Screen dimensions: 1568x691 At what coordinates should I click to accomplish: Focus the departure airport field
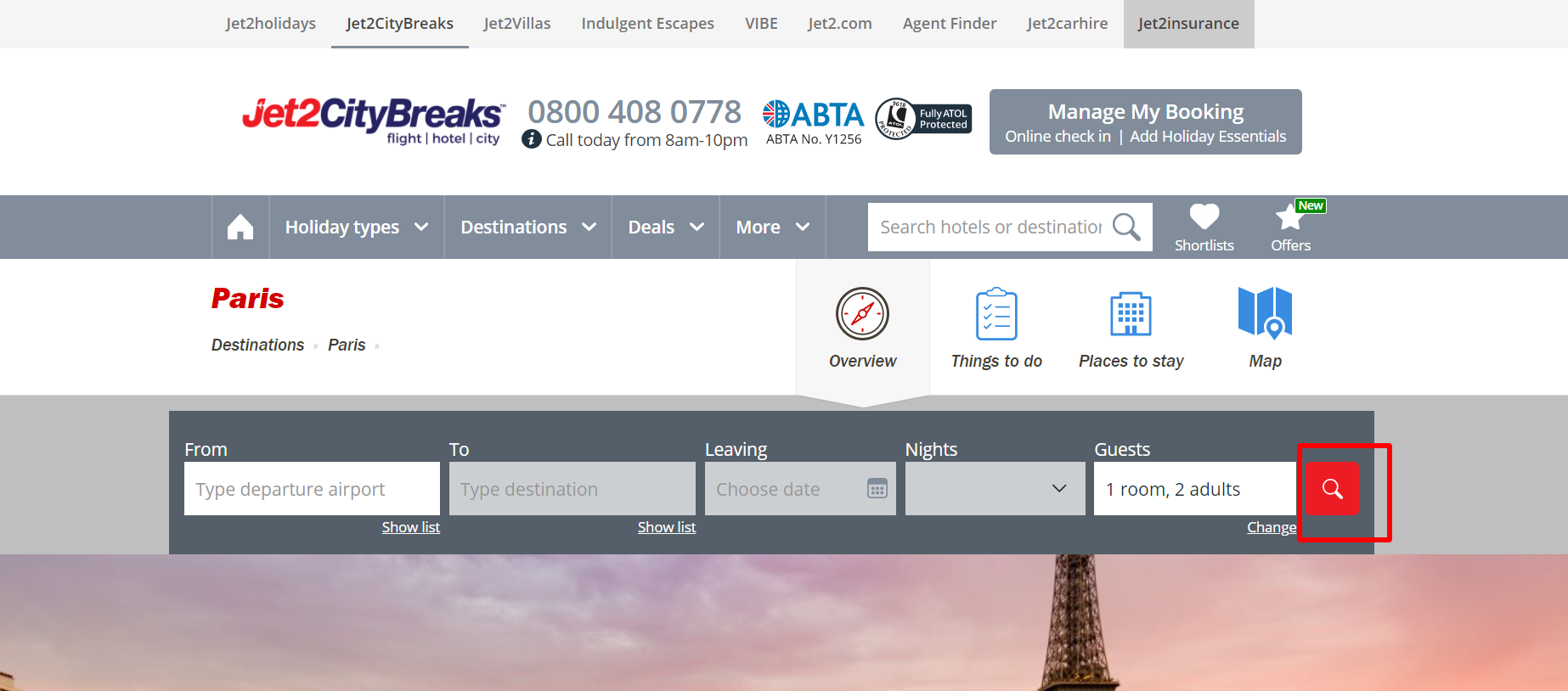click(x=312, y=489)
